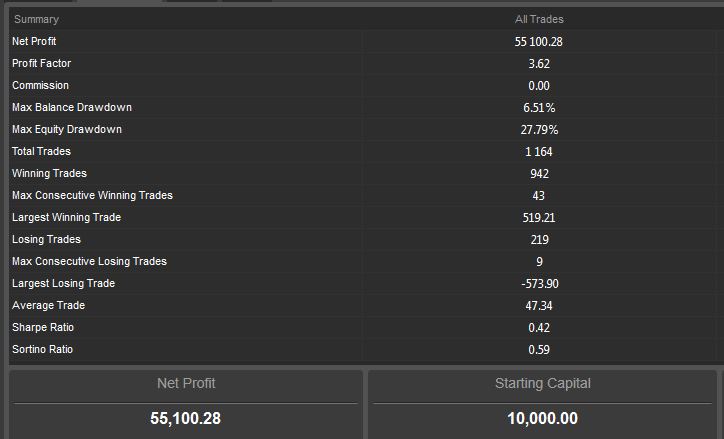This screenshot has height=439, width=724.
Task: Click the Largest Winning Trade value 519.21
Action: point(539,217)
